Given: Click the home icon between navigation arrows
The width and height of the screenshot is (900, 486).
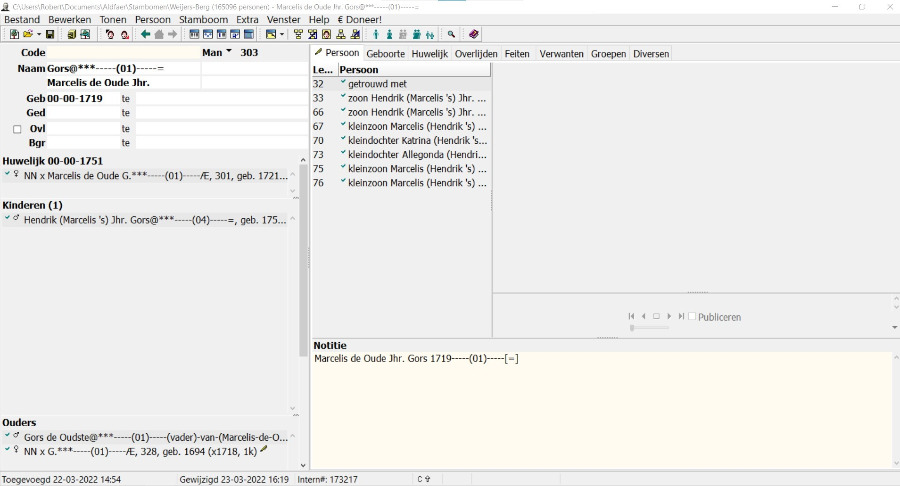Looking at the screenshot, I should click(159, 35).
